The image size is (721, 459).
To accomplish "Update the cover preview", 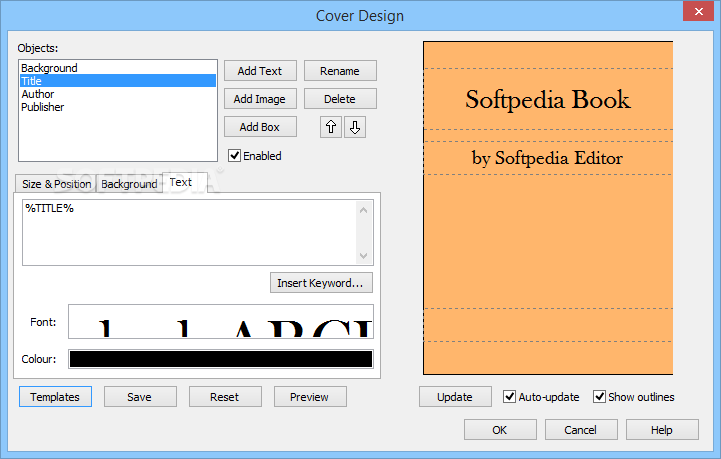I will [x=455, y=397].
